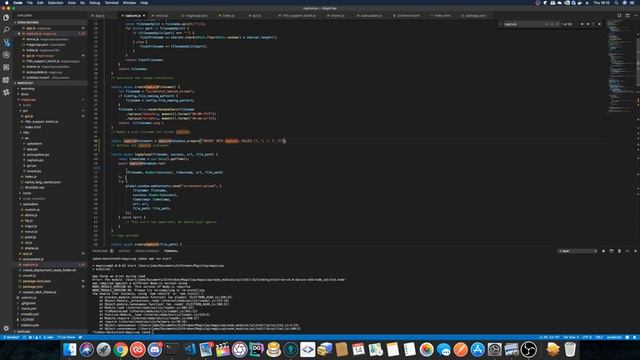Open the Manage settings gear
Viewport: 640px width, 360px height.
6,328
